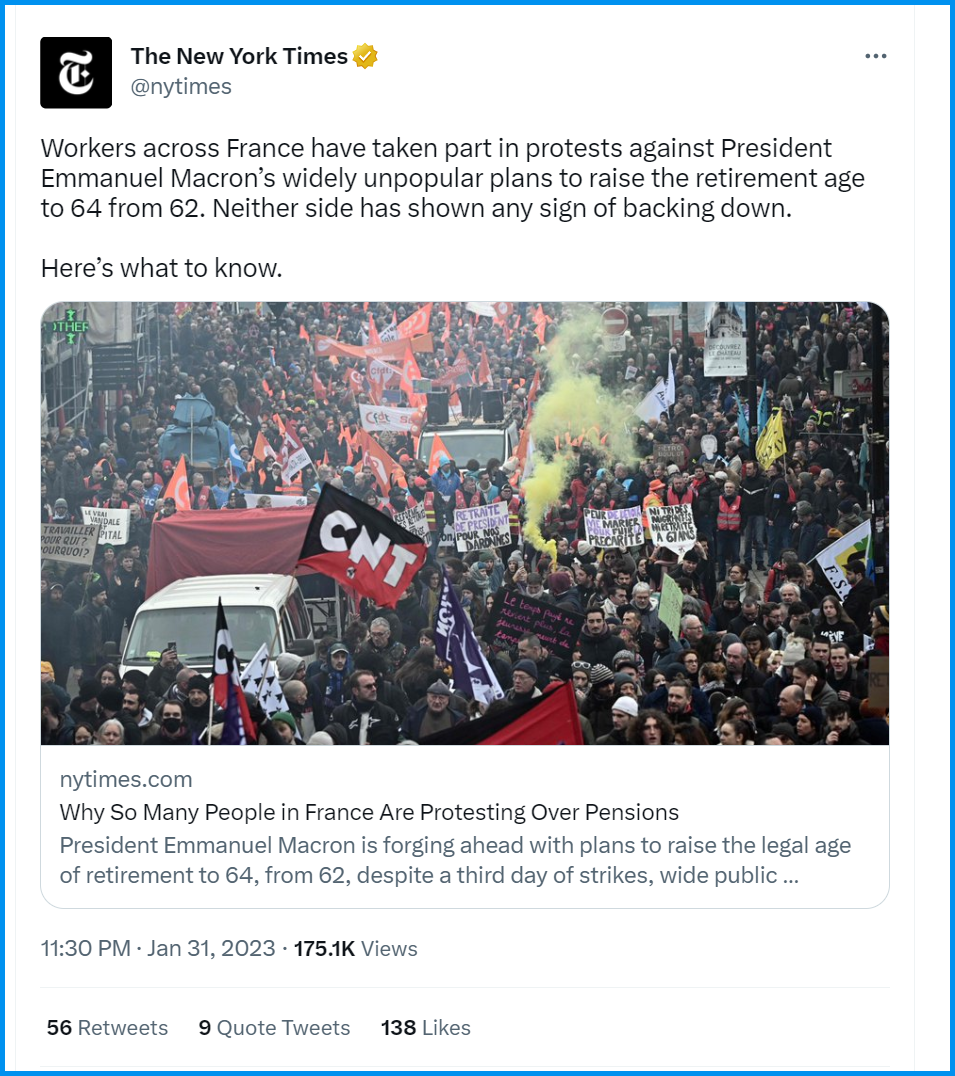The width and height of the screenshot is (955, 1076).
Task: Click the 11:30 PM timestamp
Action: click(x=86, y=948)
